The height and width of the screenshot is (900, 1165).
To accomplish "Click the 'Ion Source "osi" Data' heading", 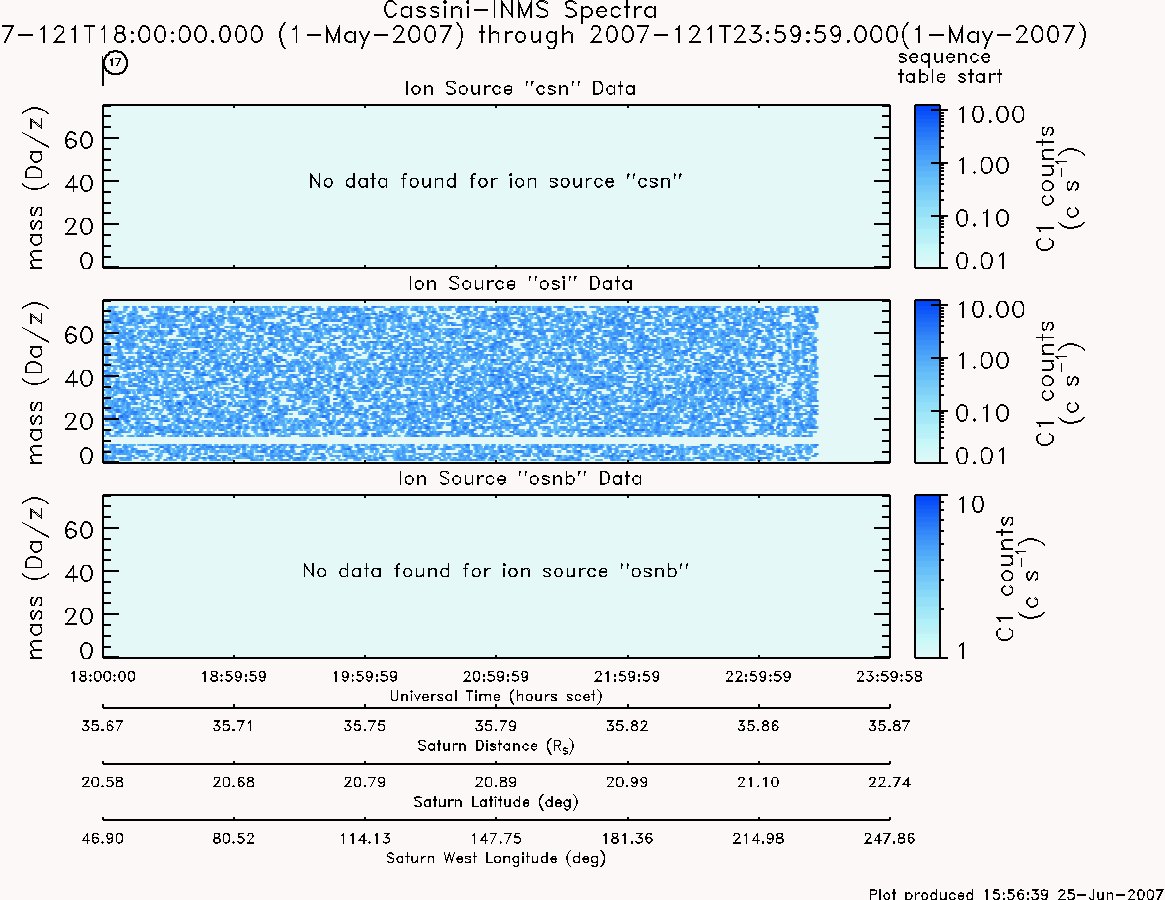I will coord(520,283).
